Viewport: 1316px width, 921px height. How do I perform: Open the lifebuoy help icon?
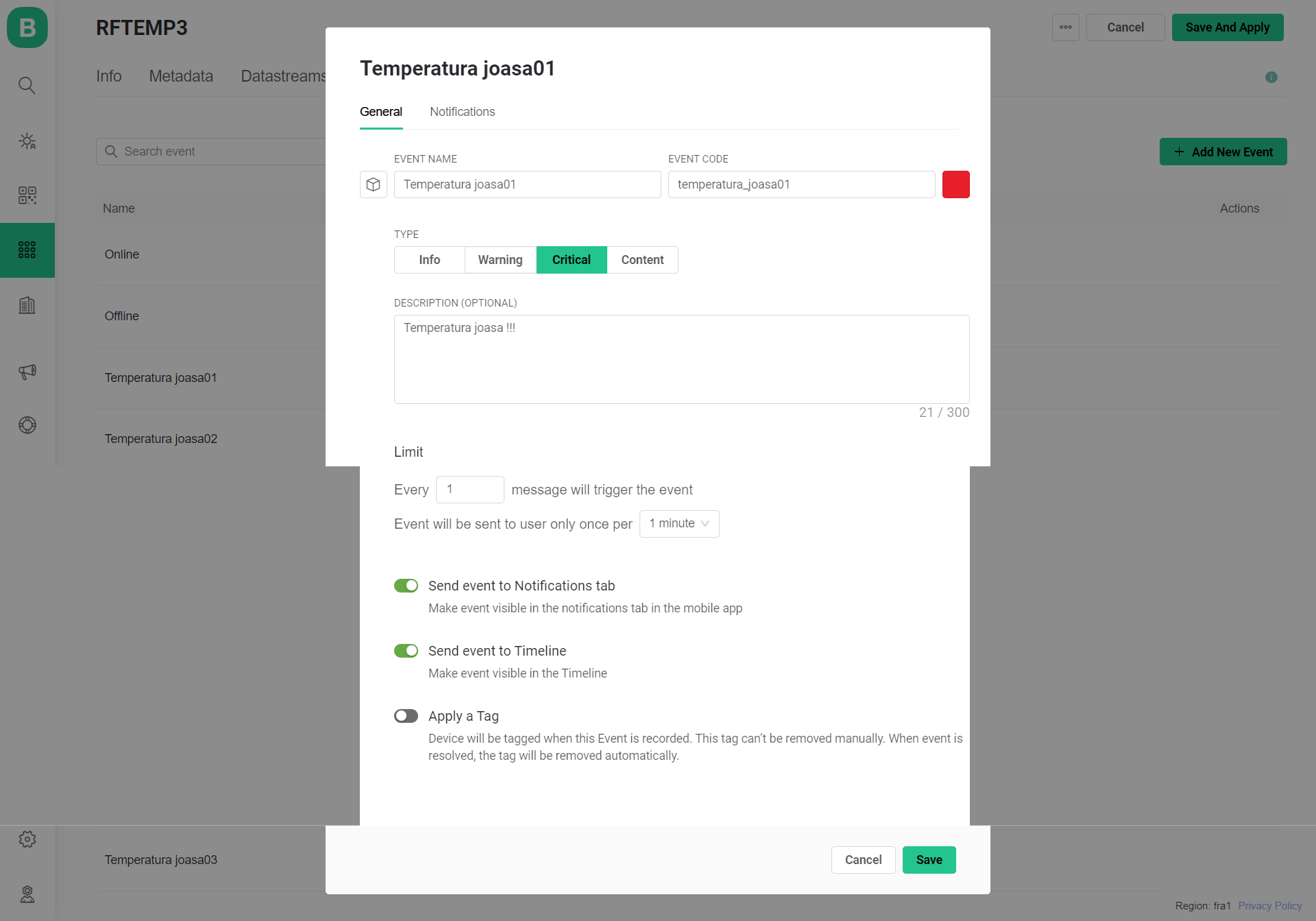pos(27,425)
